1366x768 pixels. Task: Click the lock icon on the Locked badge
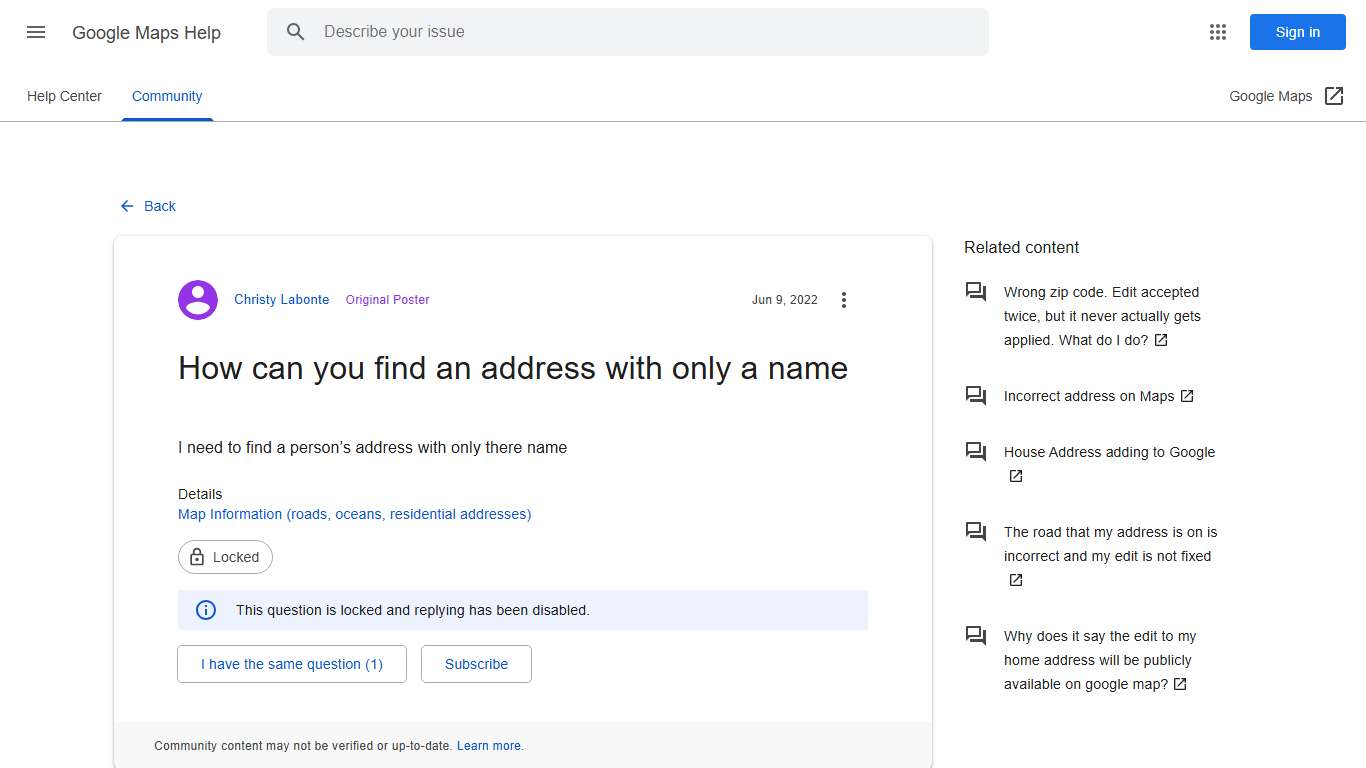click(x=196, y=557)
